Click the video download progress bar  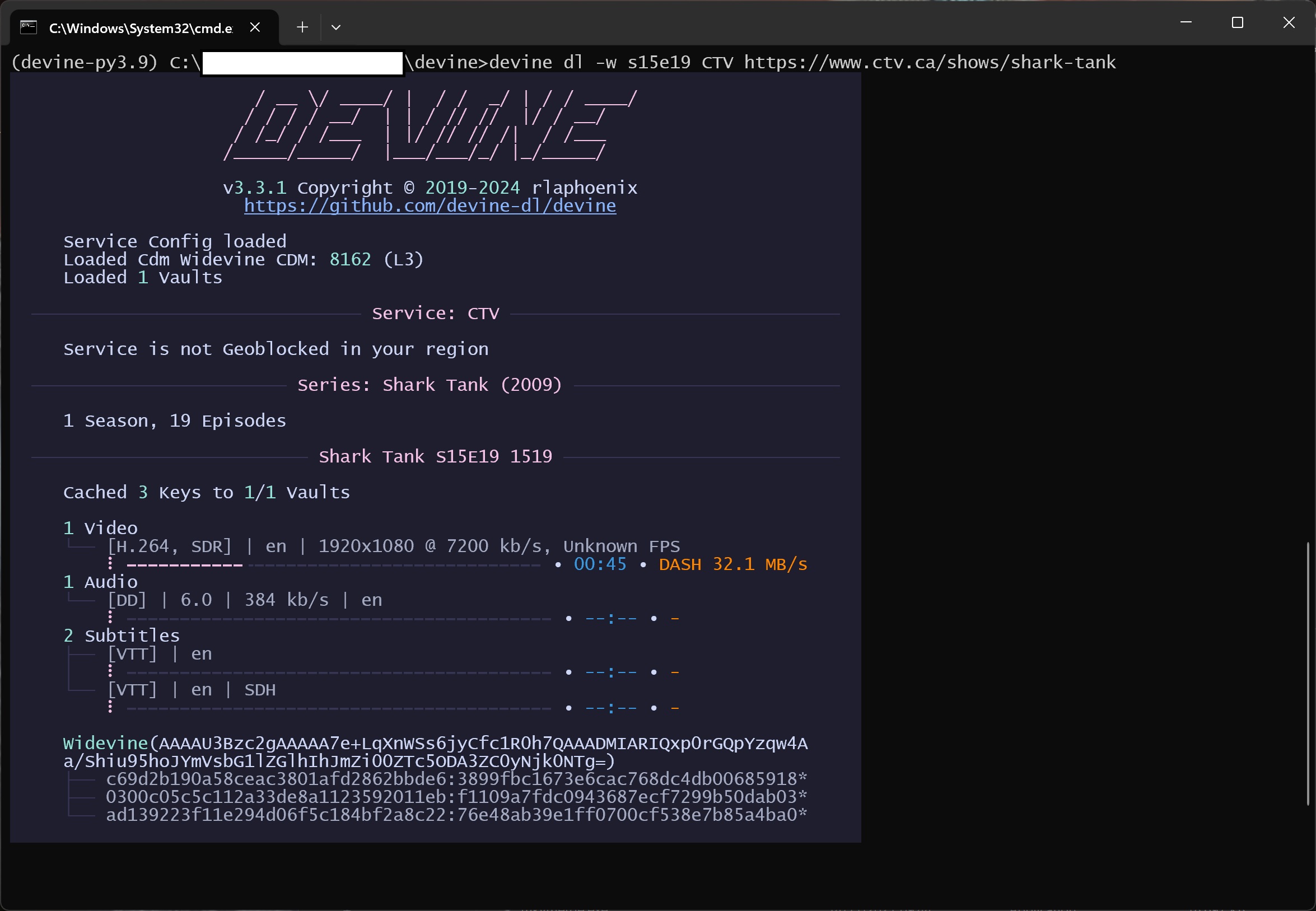(333, 565)
